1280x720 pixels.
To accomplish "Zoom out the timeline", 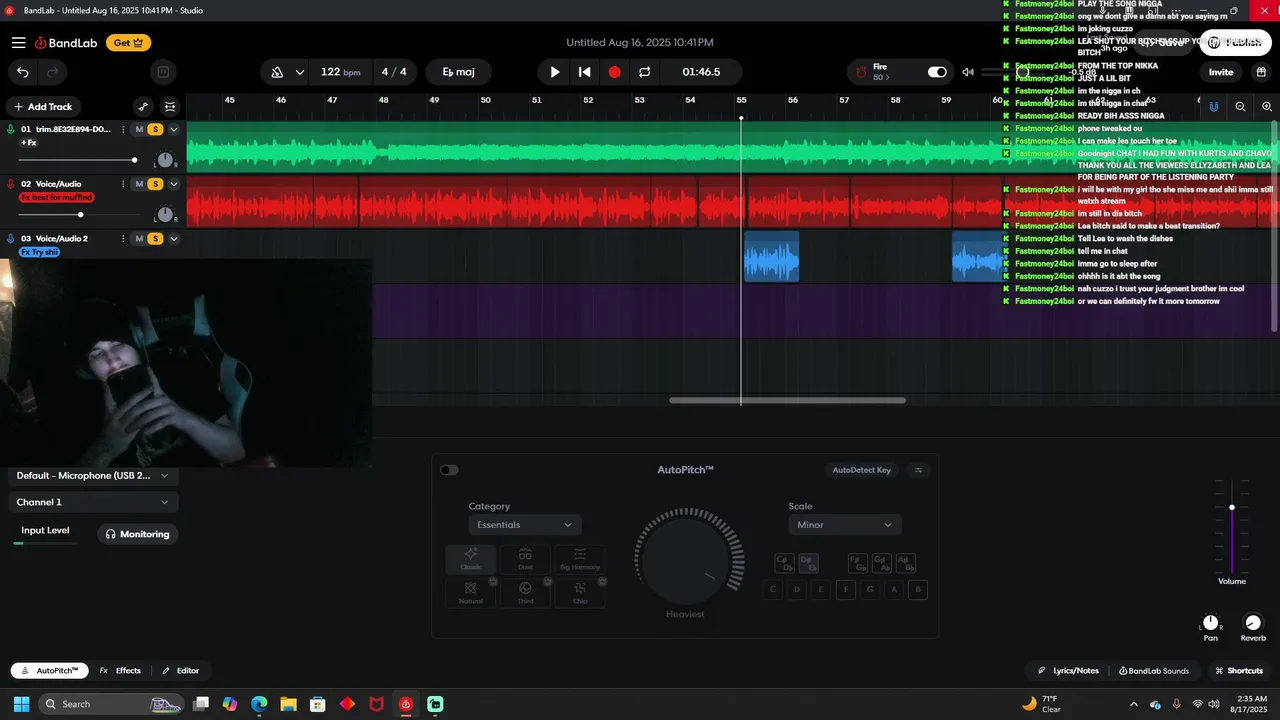I will coord(1241,106).
